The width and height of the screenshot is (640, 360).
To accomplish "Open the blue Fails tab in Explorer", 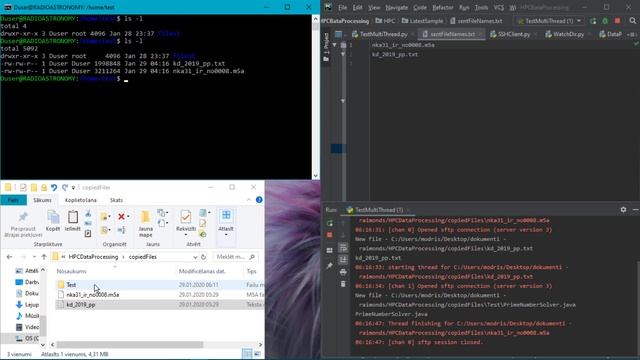I will [13, 200].
